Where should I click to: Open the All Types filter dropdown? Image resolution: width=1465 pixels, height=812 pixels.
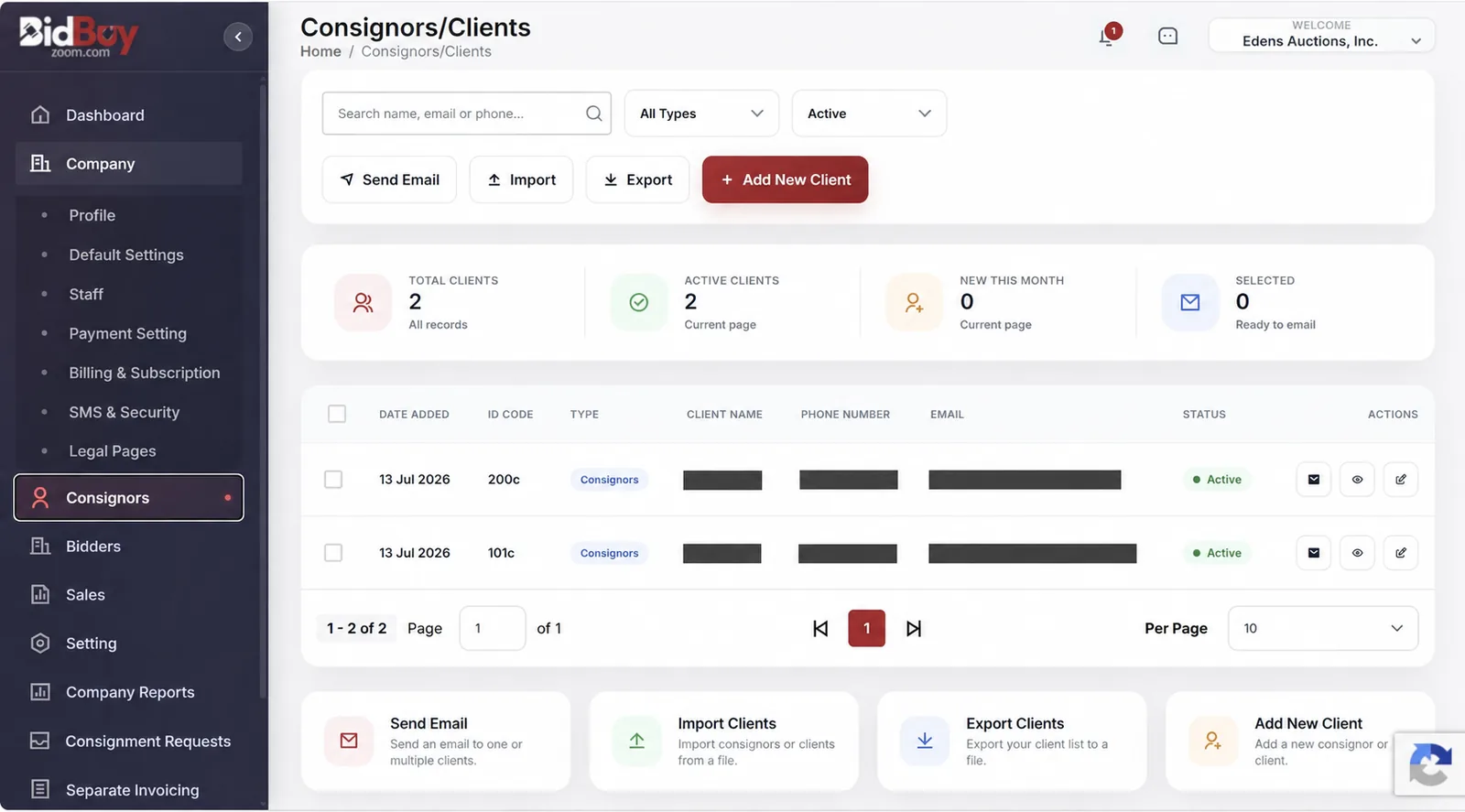[x=701, y=114]
